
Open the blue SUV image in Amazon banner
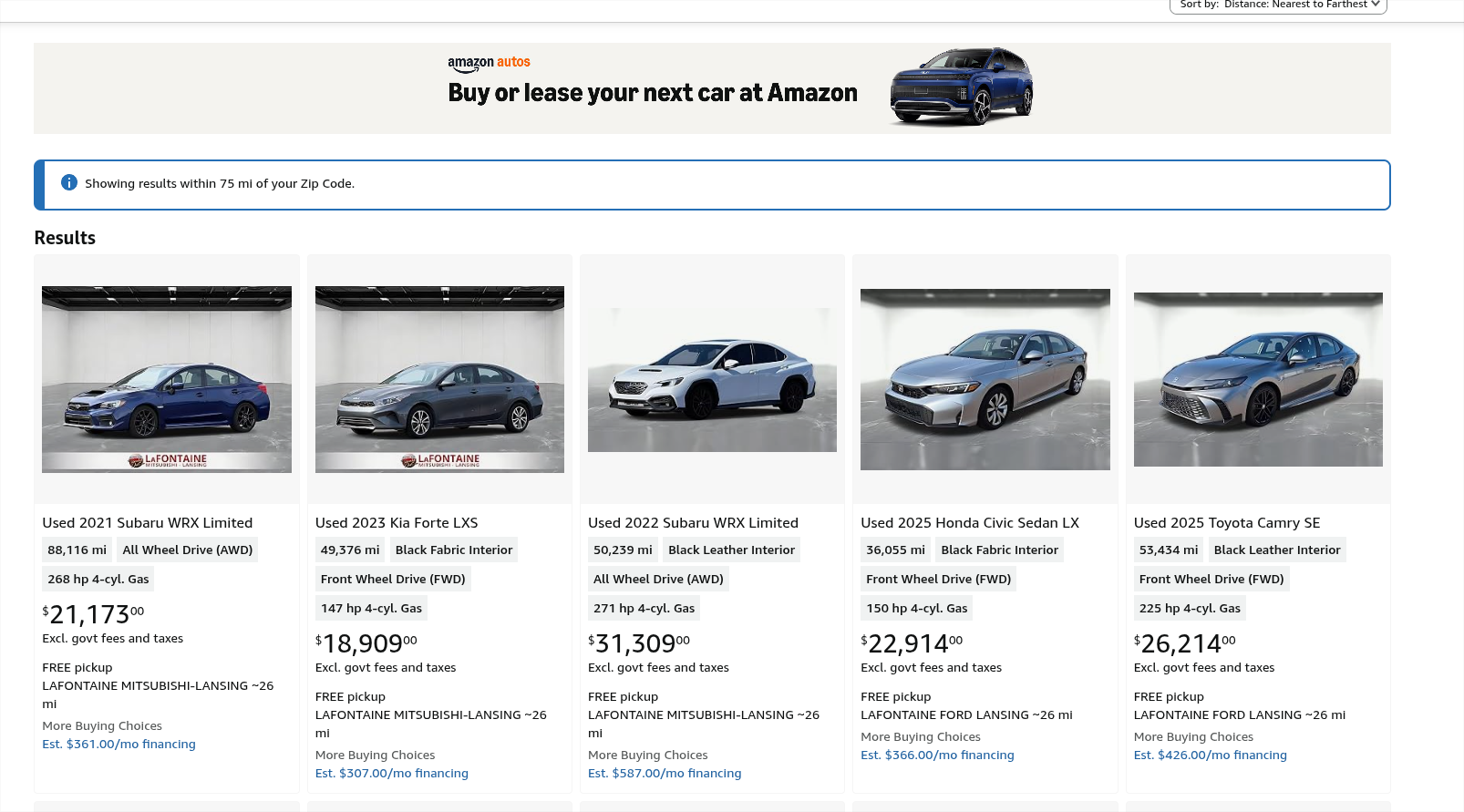(x=961, y=87)
